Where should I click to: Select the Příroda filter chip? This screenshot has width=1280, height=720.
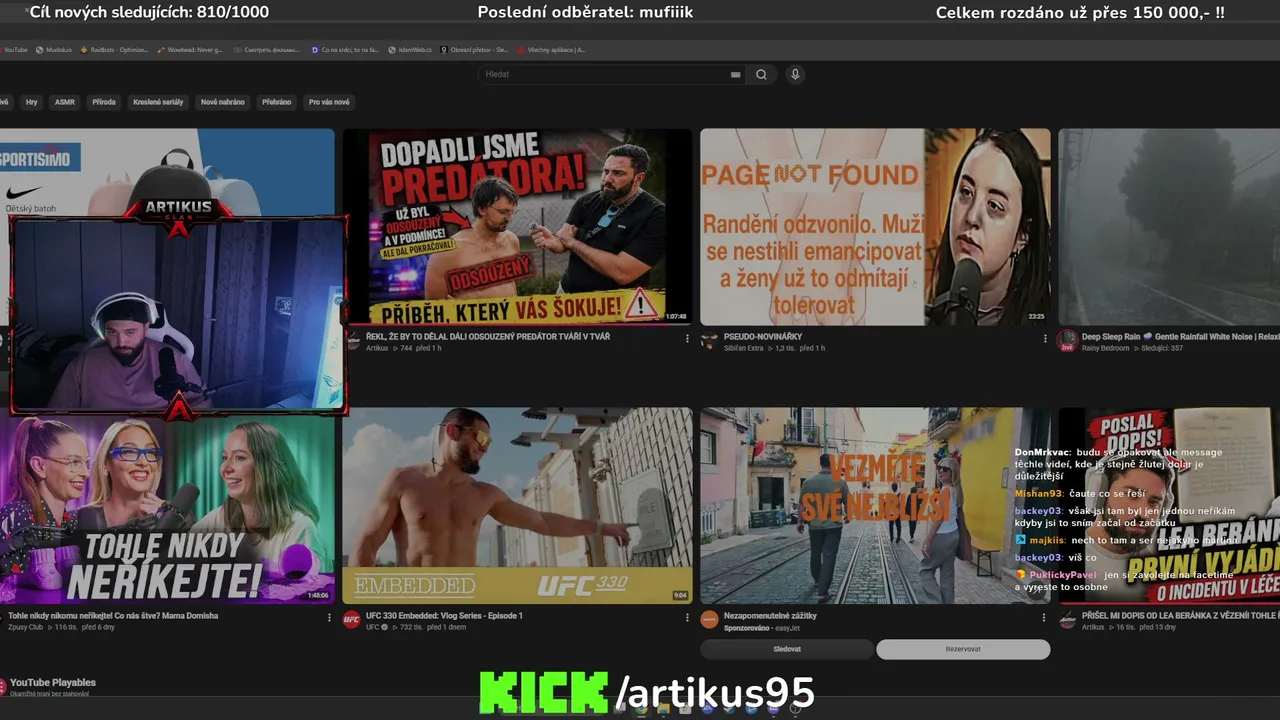(104, 102)
